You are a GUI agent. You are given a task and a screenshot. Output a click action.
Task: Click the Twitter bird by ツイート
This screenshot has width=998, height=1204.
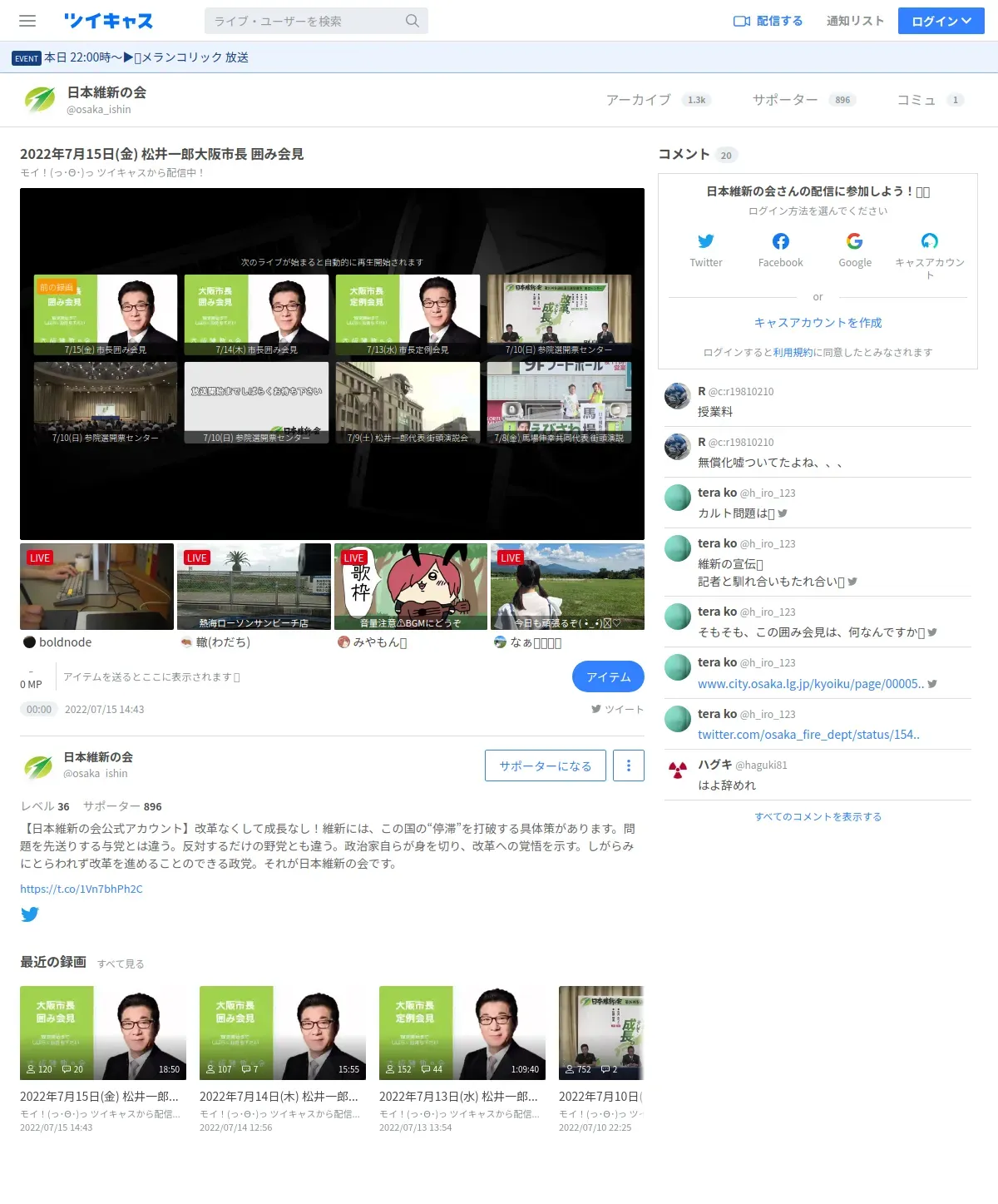pyautogui.click(x=596, y=709)
